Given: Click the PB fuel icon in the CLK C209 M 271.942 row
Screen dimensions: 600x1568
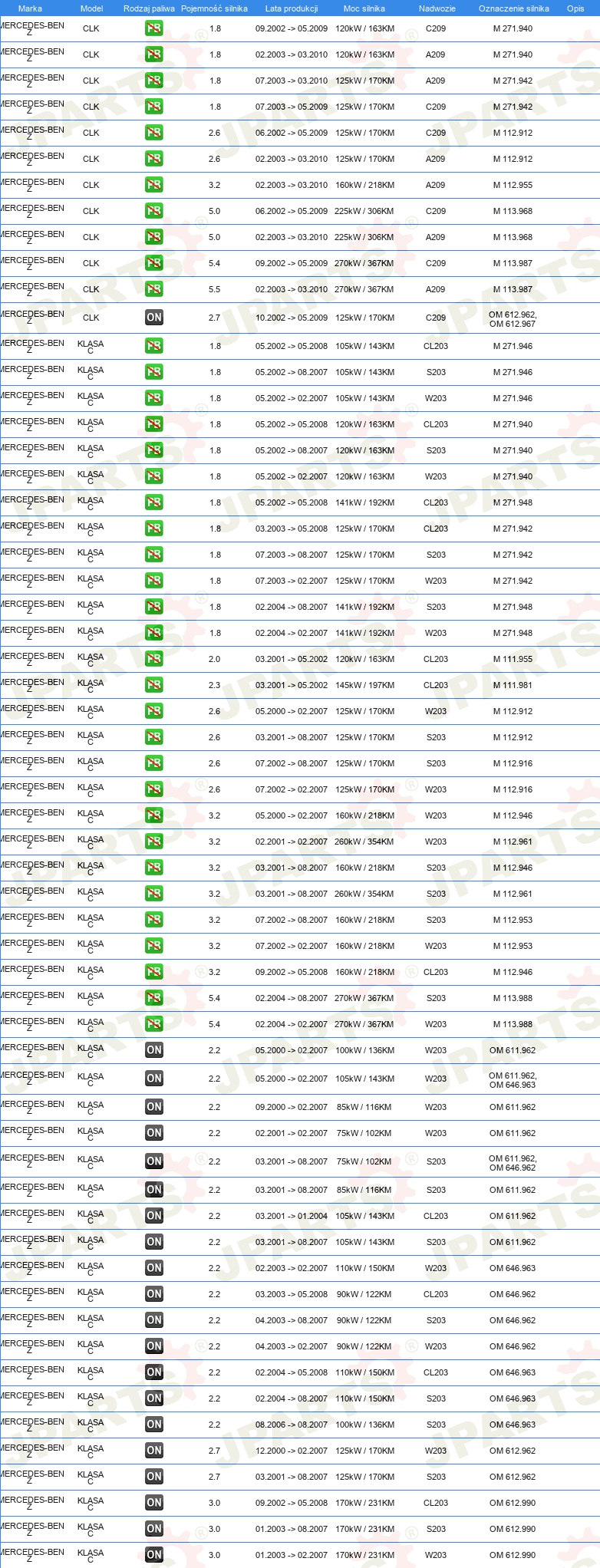Looking at the screenshot, I should click(x=154, y=107).
